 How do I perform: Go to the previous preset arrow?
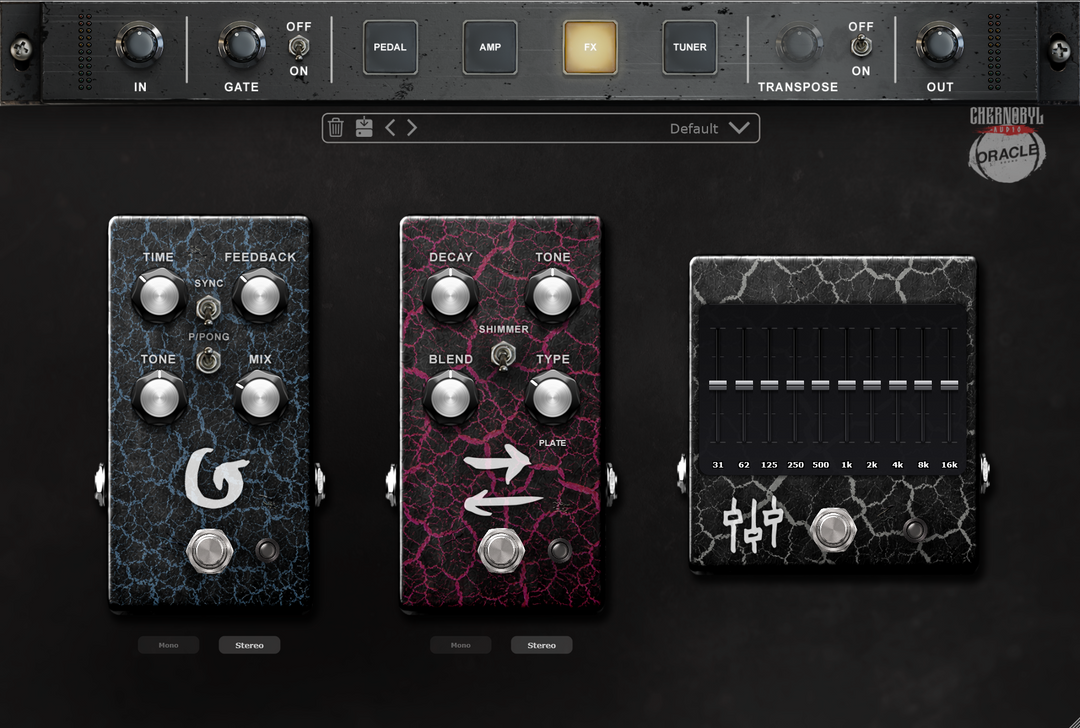click(390, 127)
